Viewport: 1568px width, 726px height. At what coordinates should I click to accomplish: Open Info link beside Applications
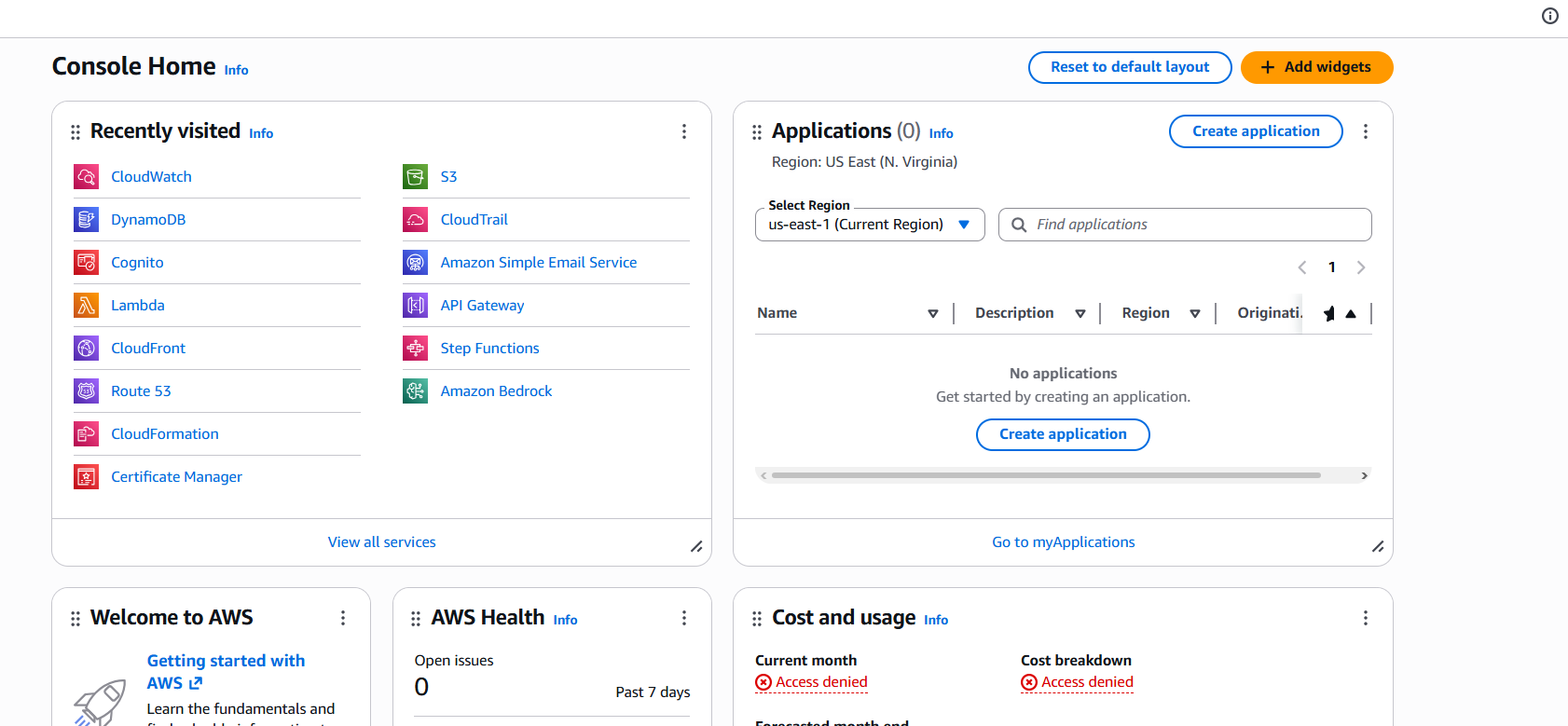tap(942, 133)
